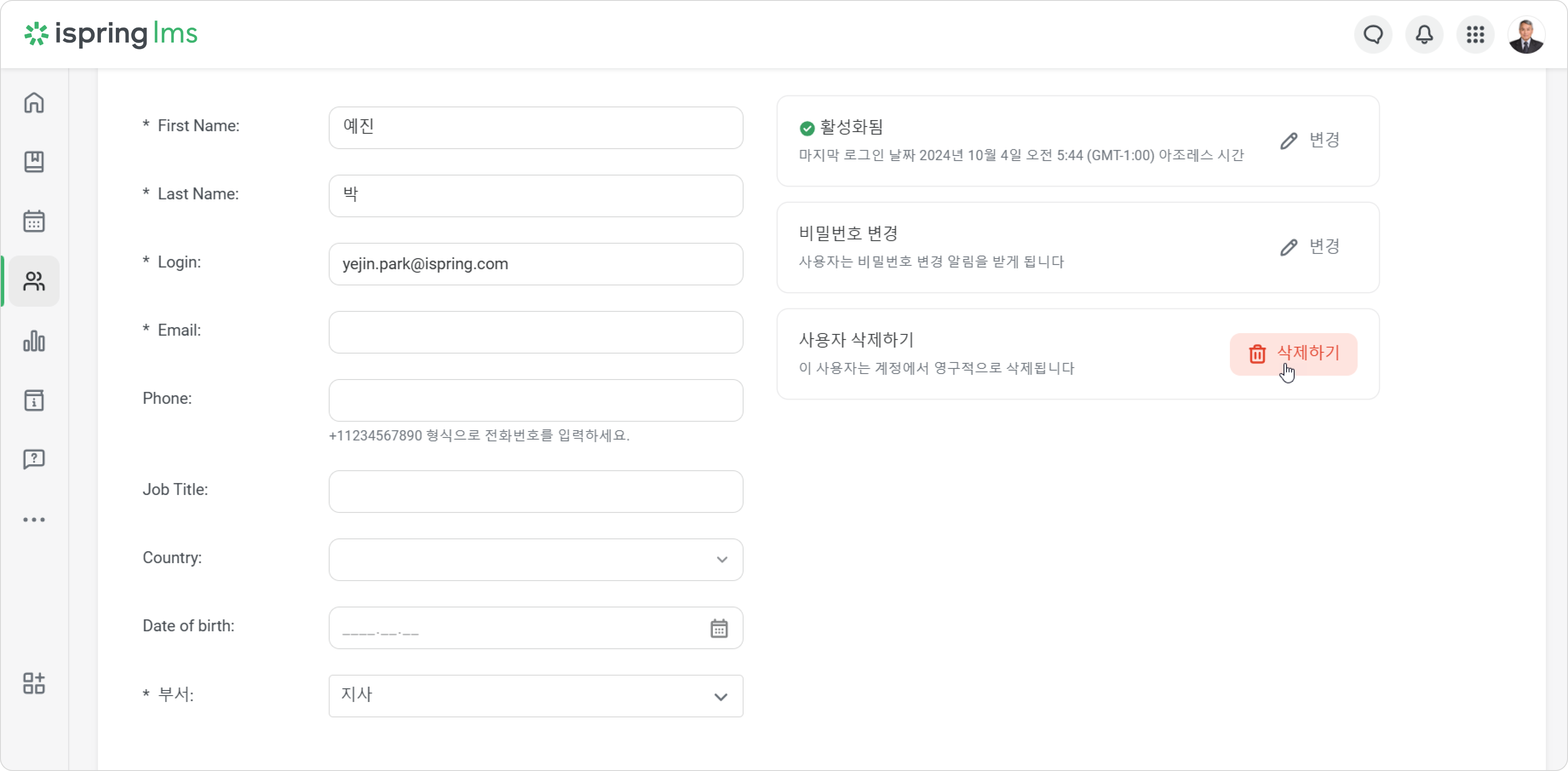Click the Email input field
This screenshot has height=771, width=1568.
click(536, 332)
